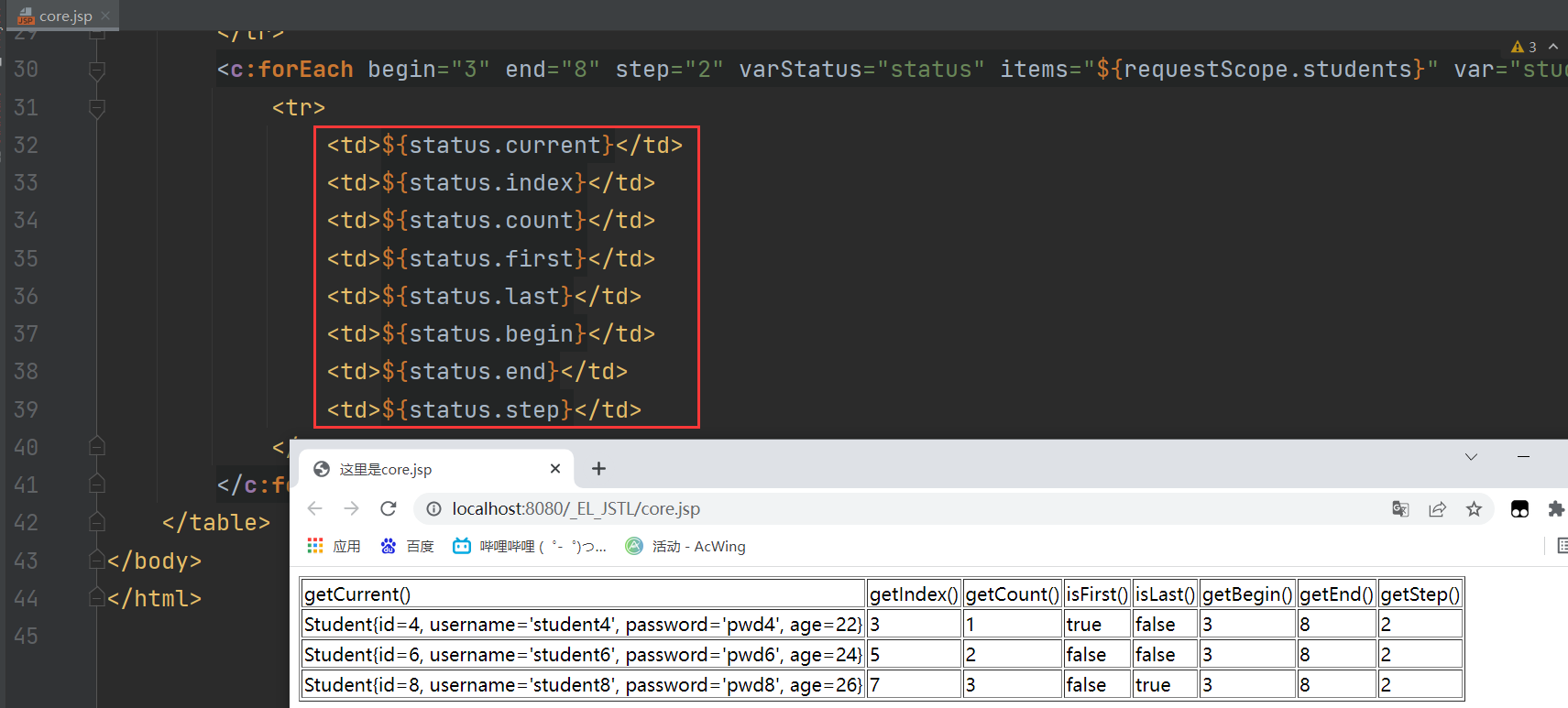Viewport: 1568px width, 708px height.
Task: Open the Tampermonkey extension icon
Action: [1519, 509]
